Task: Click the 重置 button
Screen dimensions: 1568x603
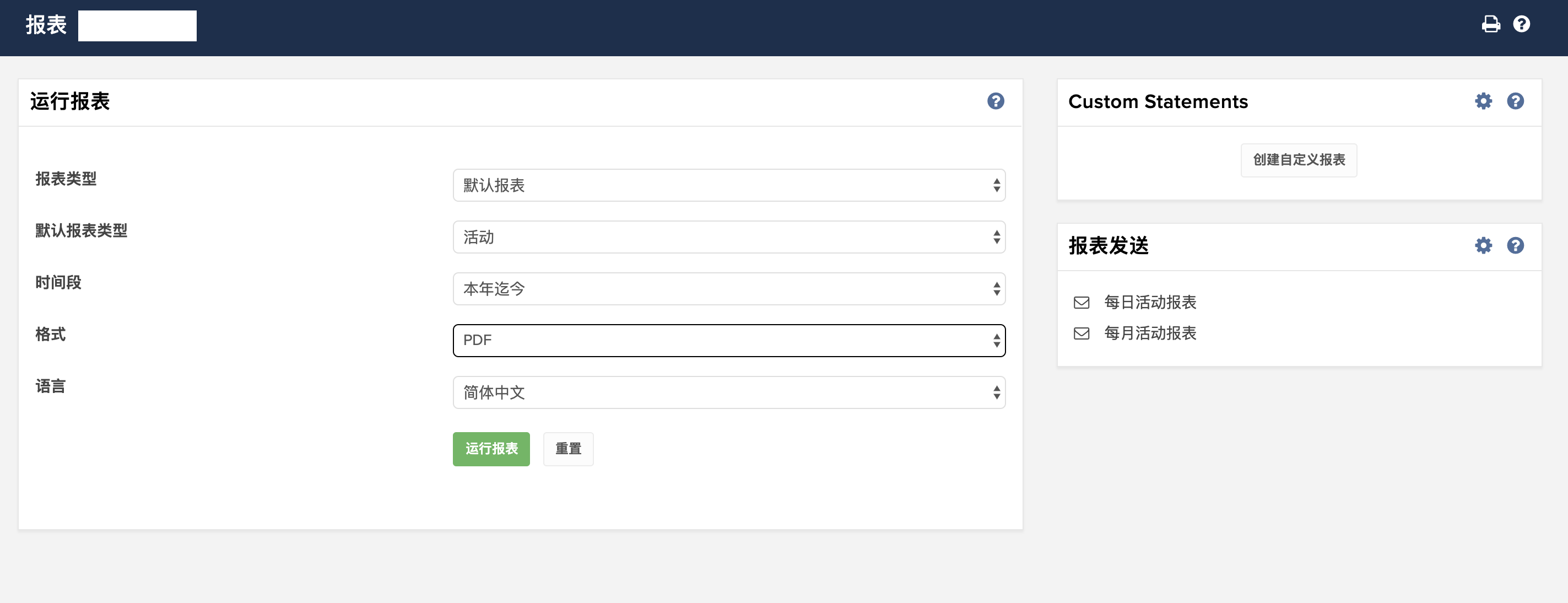Action: [568, 449]
